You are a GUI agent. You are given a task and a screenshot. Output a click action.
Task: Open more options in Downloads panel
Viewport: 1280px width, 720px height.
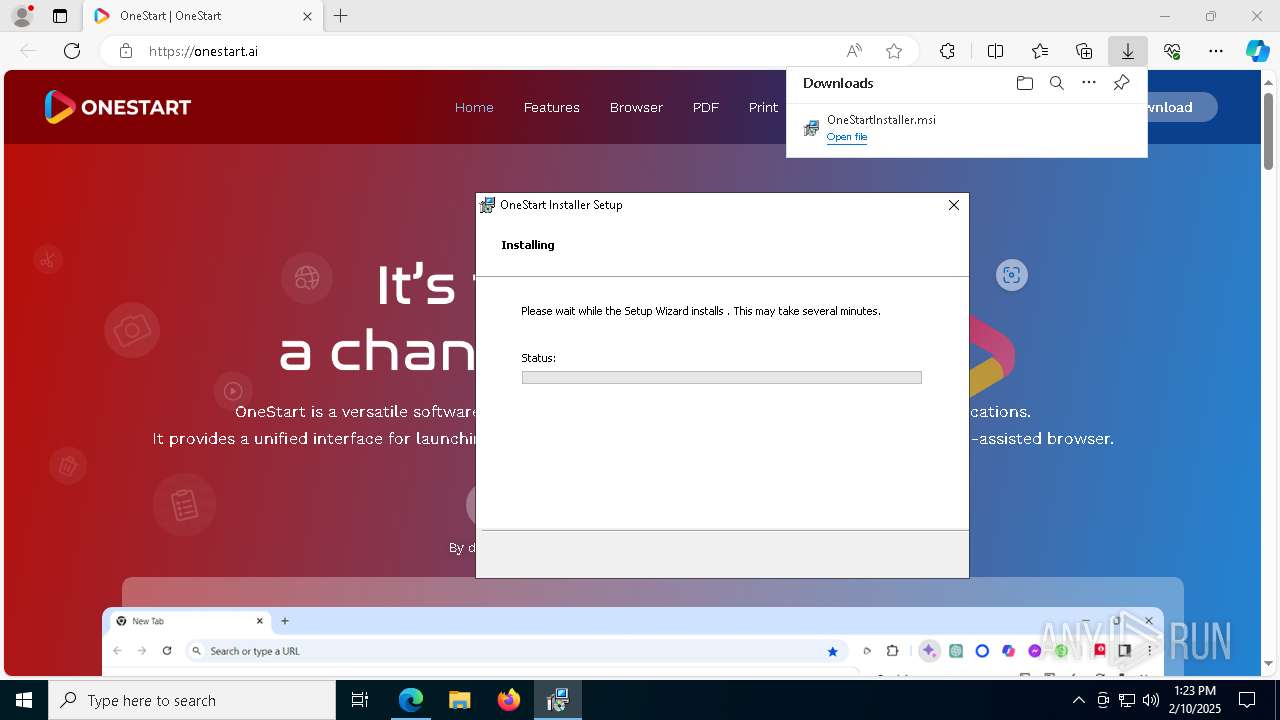1089,83
